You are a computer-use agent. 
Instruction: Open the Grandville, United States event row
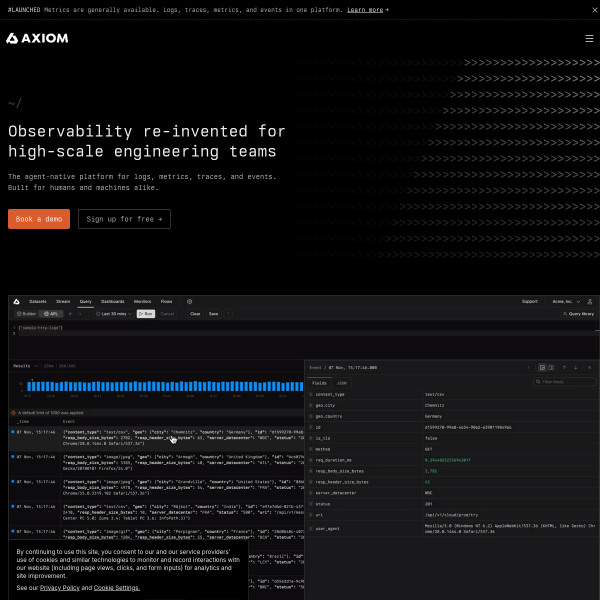coord(157,488)
